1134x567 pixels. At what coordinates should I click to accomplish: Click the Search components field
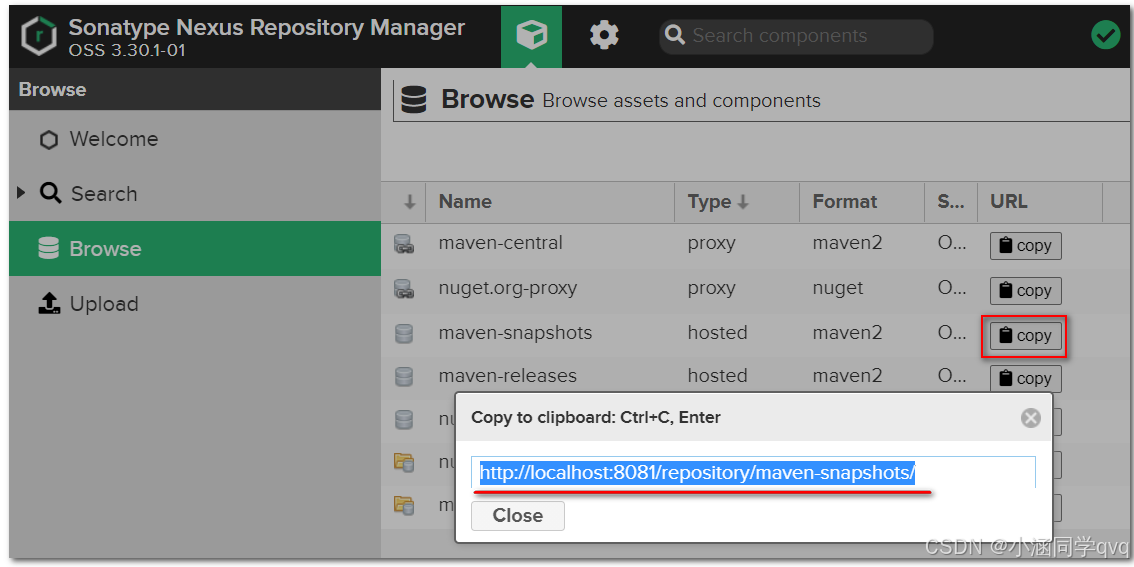pos(796,35)
